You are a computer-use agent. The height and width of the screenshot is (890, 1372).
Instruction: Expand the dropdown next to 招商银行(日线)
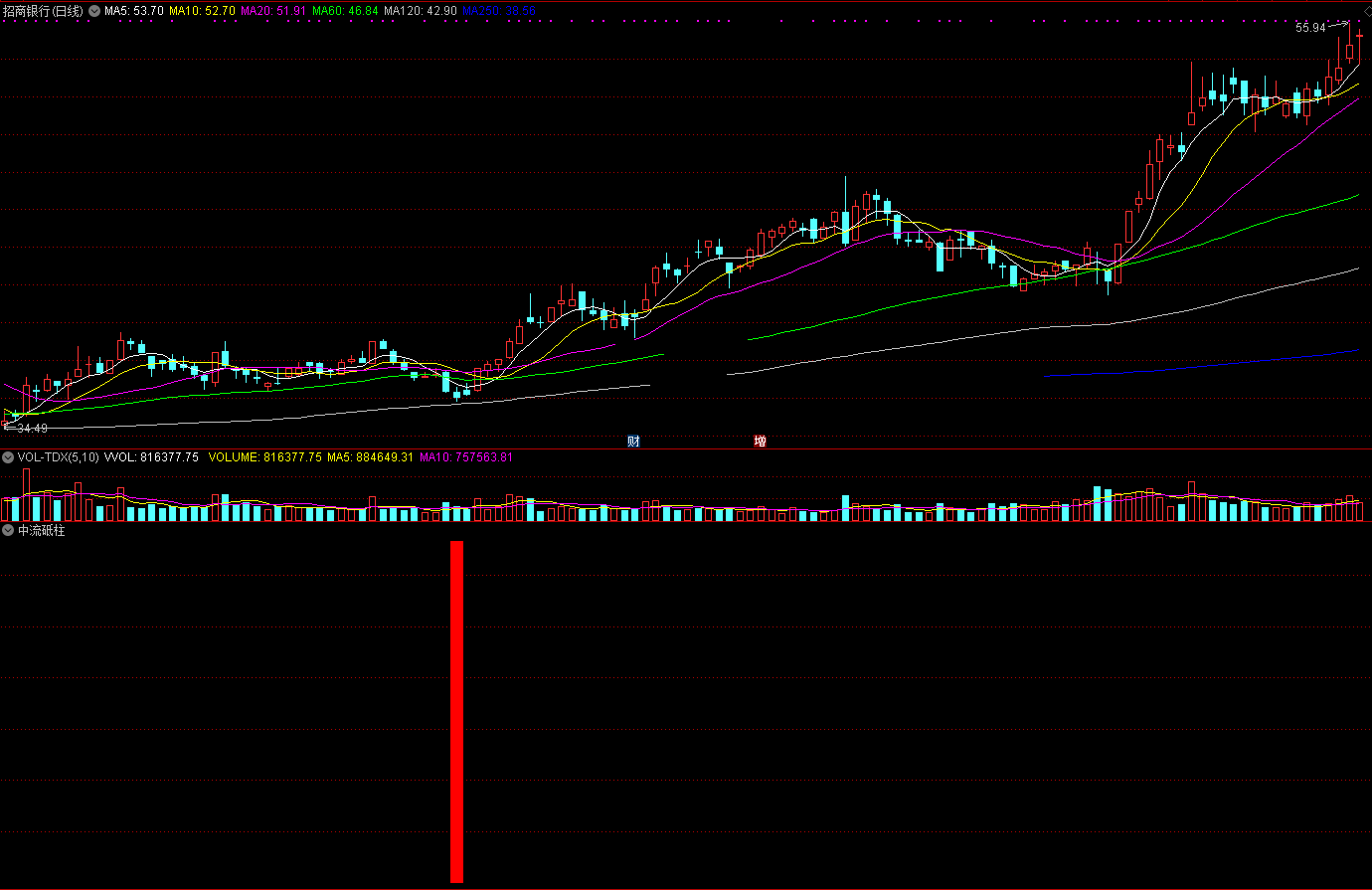tap(94, 11)
